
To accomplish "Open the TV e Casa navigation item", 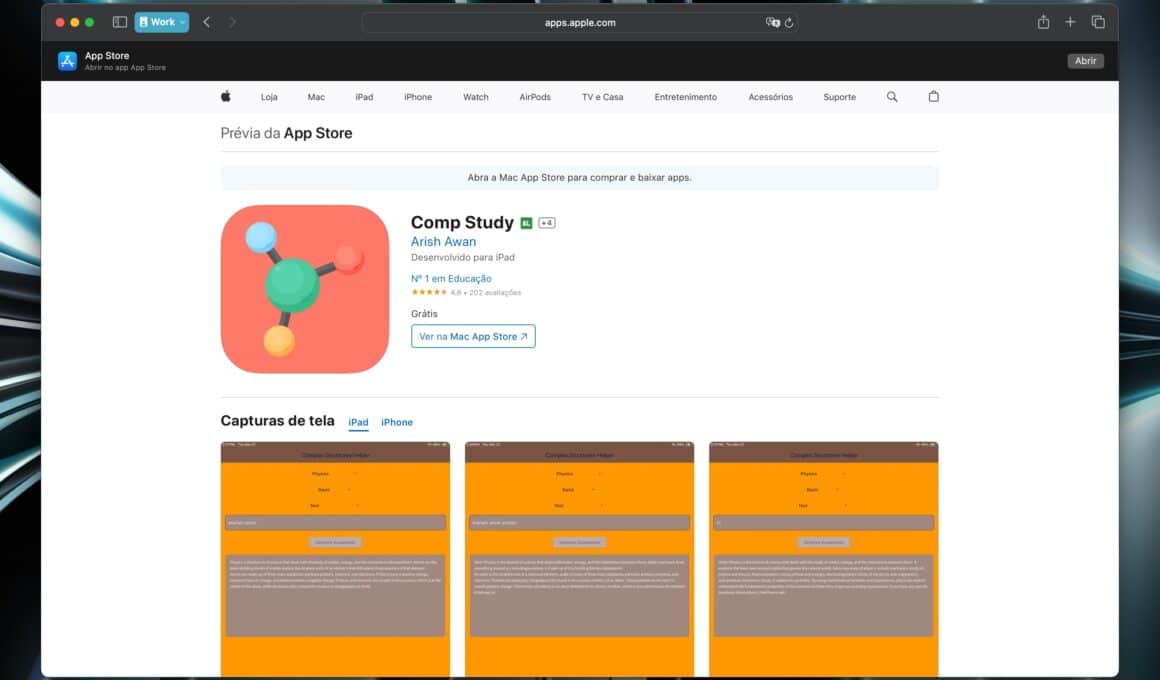I will pos(602,97).
